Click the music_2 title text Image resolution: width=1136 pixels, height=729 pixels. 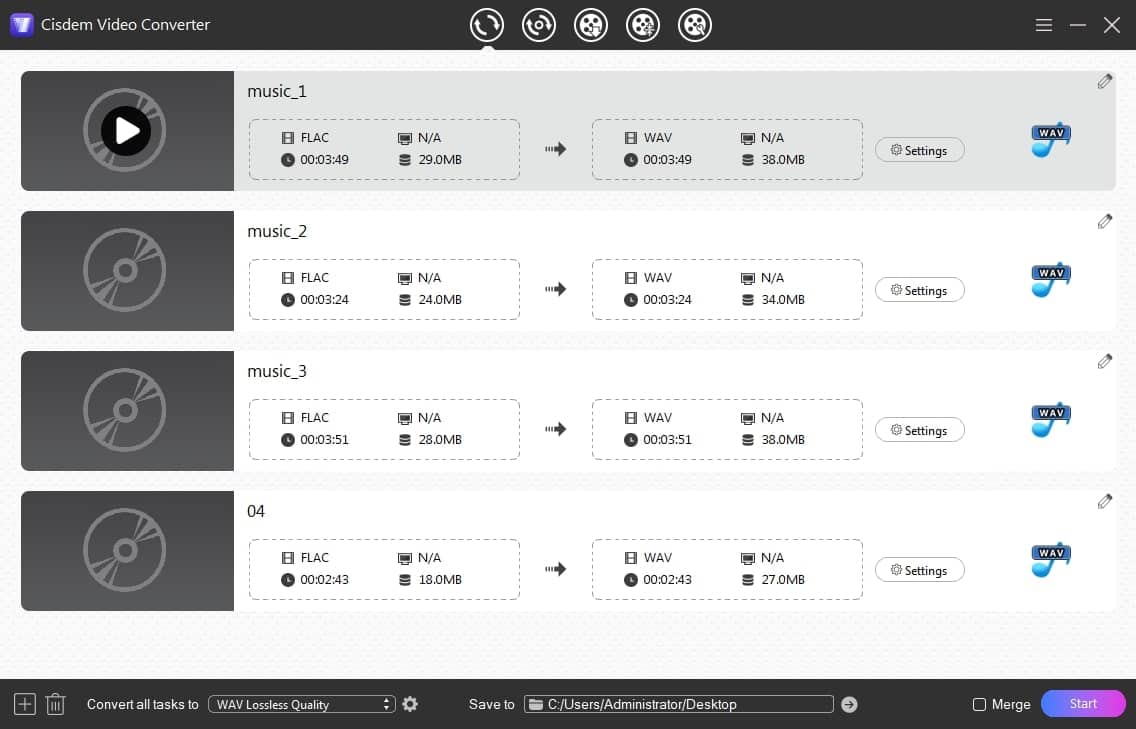point(277,231)
